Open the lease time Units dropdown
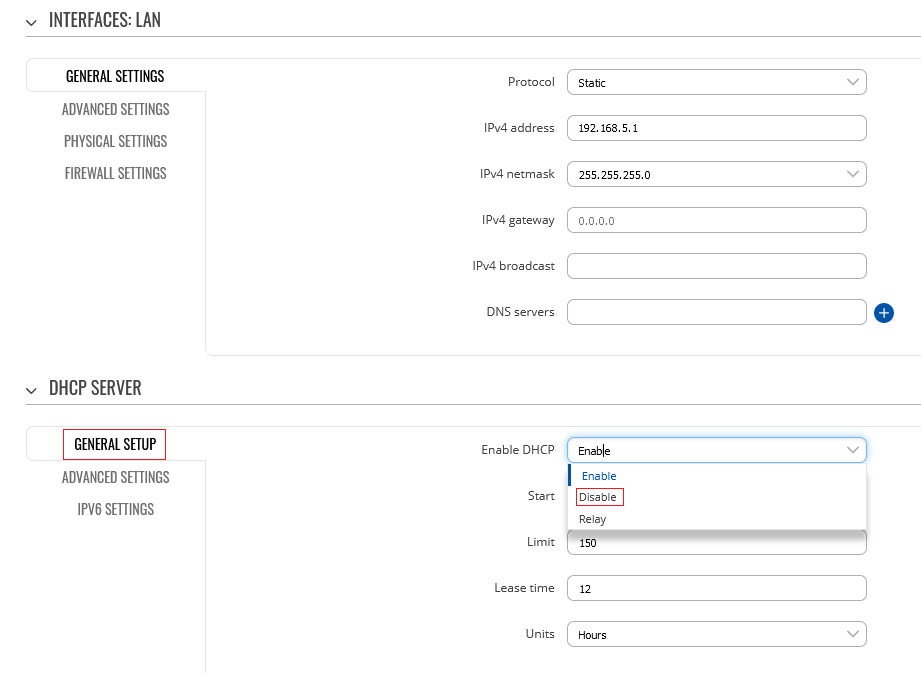The image size is (921, 677). click(716, 634)
